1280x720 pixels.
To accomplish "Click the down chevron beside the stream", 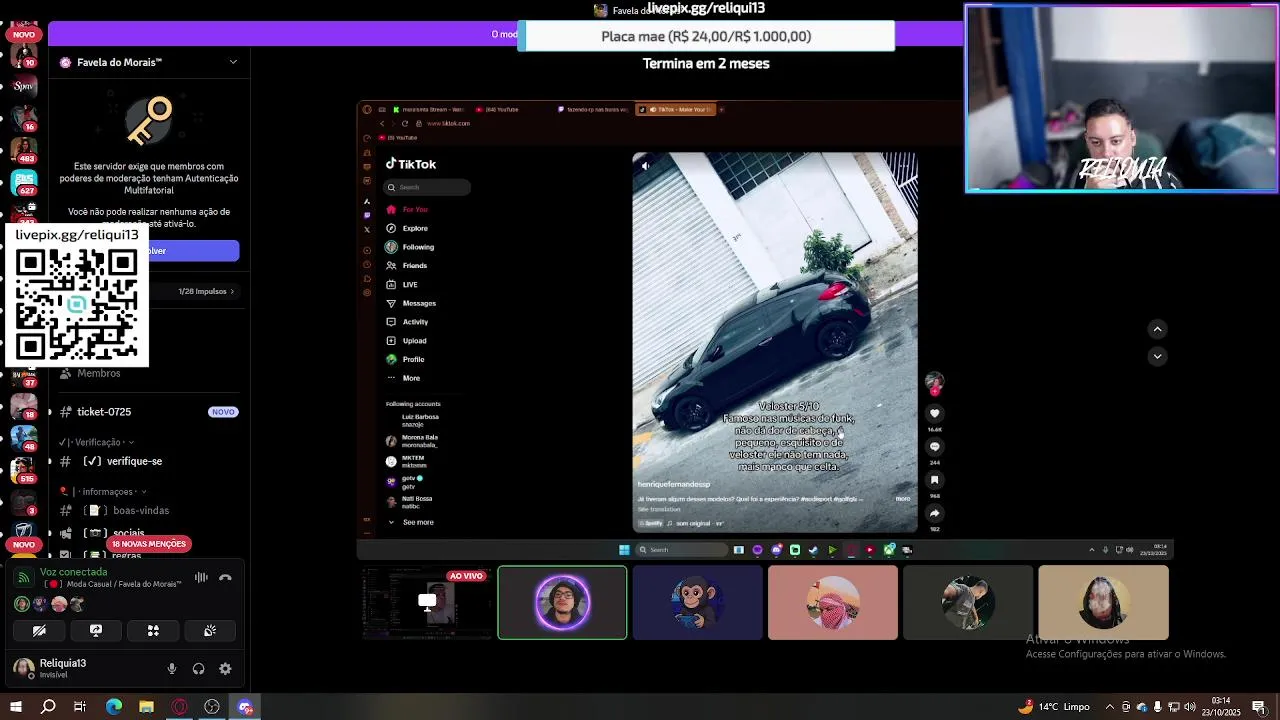I will click(x=1157, y=356).
